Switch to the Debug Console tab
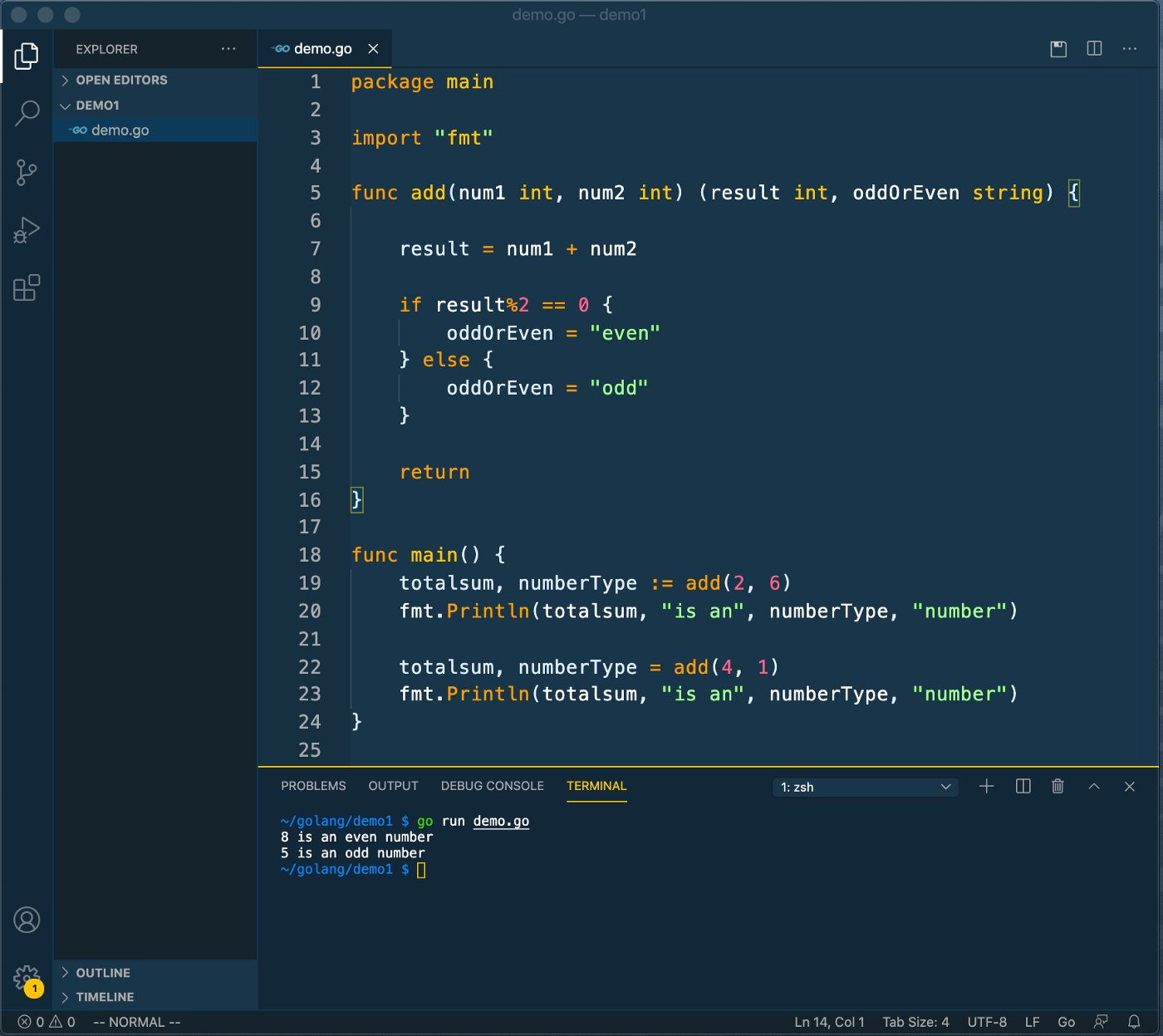This screenshot has width=1163, height=1036. [492, 786]
